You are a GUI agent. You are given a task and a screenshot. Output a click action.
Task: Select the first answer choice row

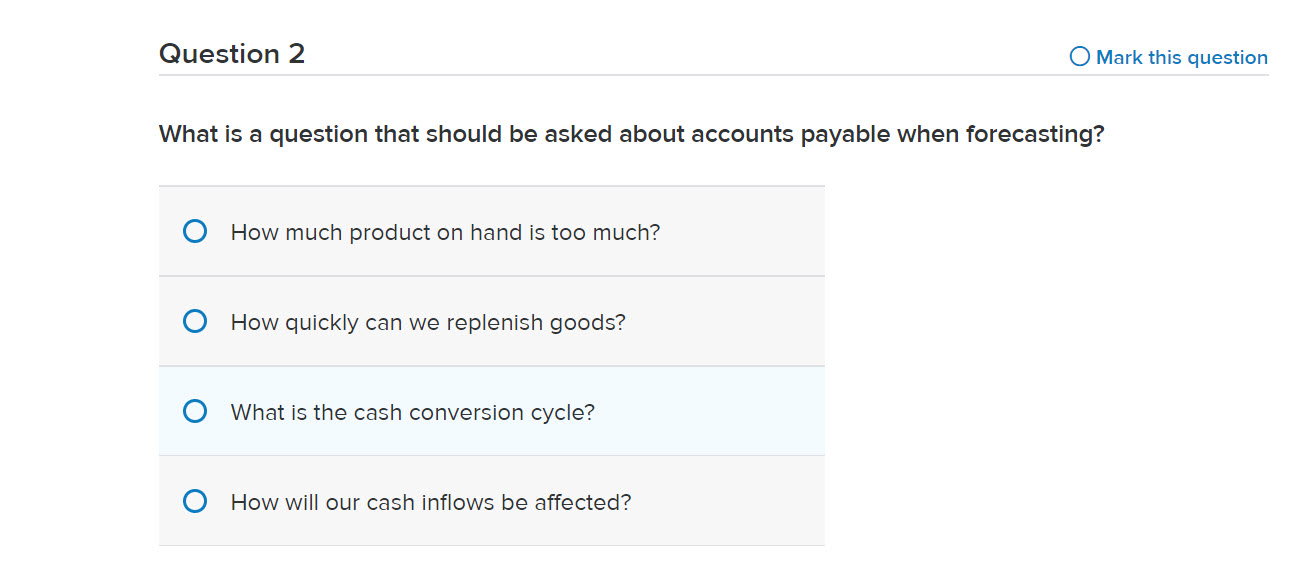tap(491, 231)
